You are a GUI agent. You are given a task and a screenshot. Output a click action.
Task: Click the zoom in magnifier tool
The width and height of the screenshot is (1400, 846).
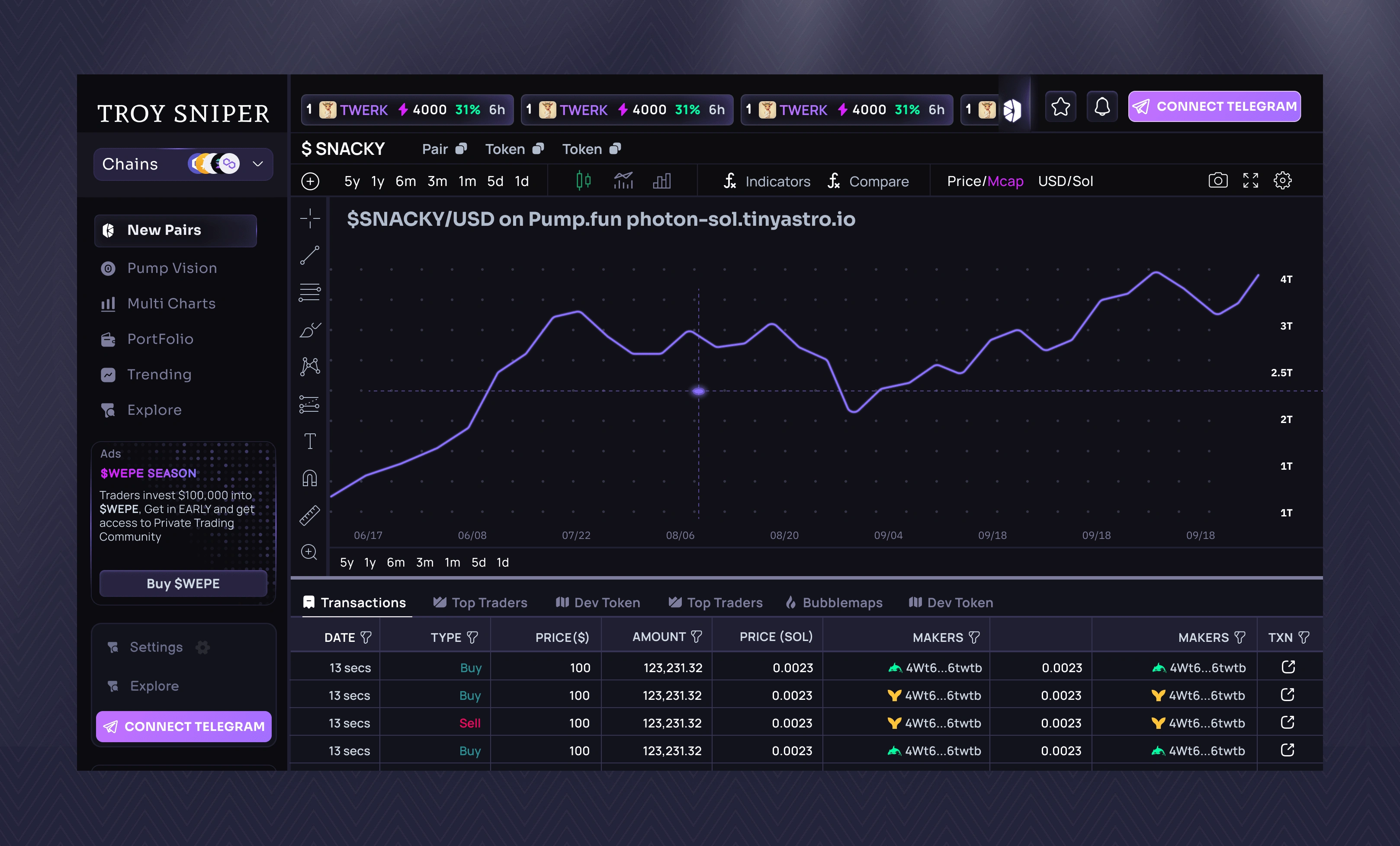coord(310,552)
